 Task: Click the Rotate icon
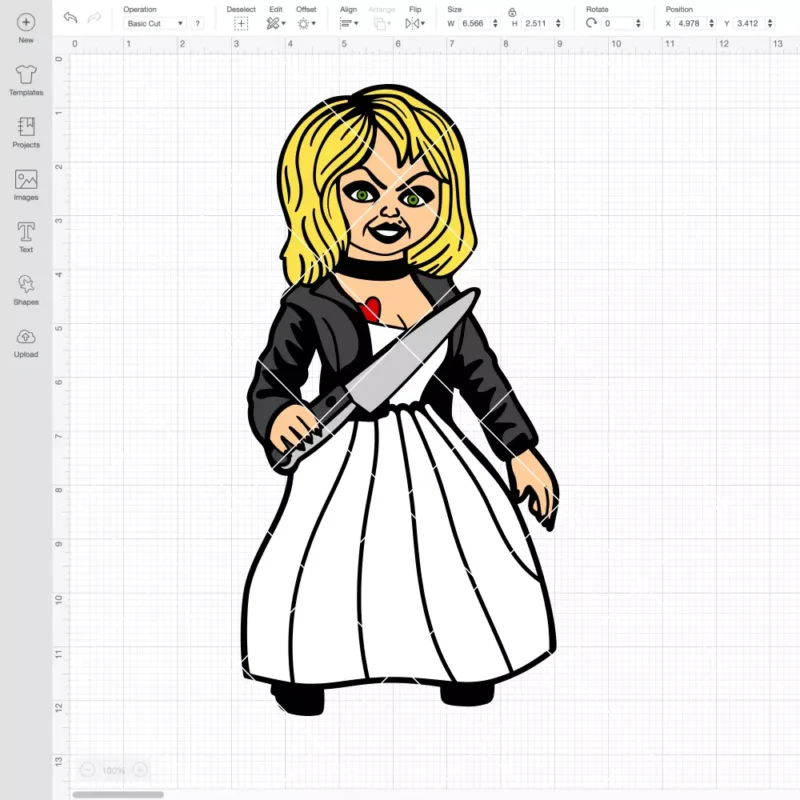(x=591, y=23)
